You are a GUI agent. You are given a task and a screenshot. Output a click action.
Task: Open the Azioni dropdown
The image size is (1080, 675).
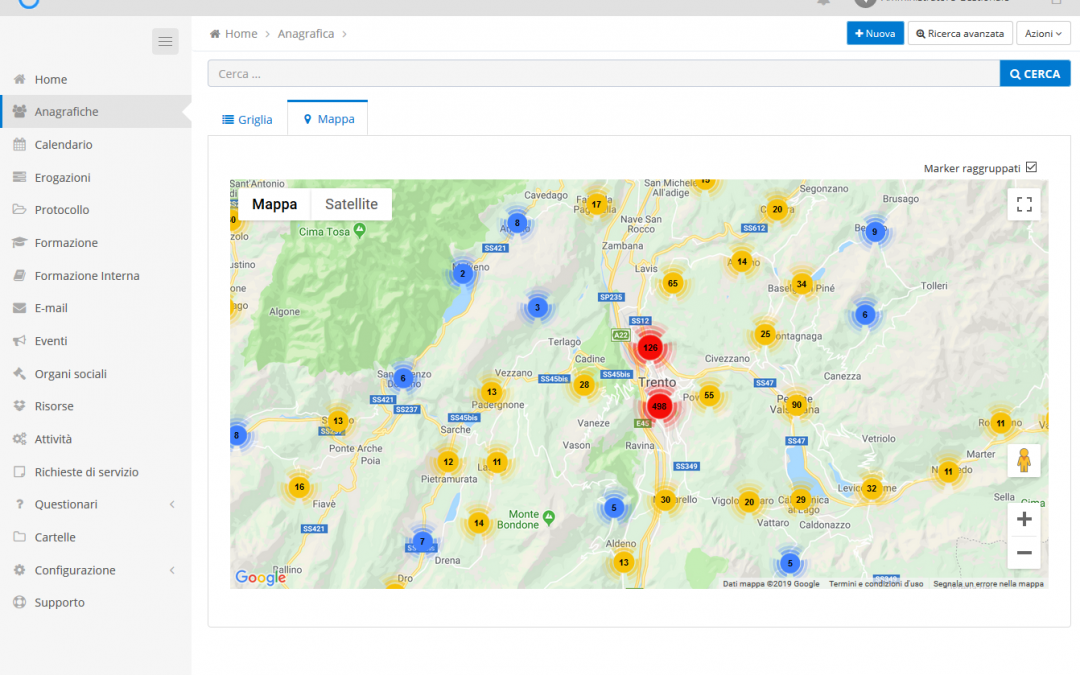tap(1043, 33)
